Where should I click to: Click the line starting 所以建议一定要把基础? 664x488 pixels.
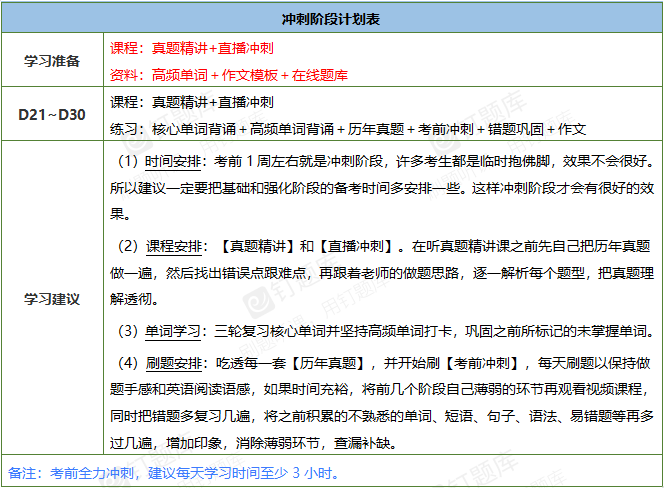[382, 188]
